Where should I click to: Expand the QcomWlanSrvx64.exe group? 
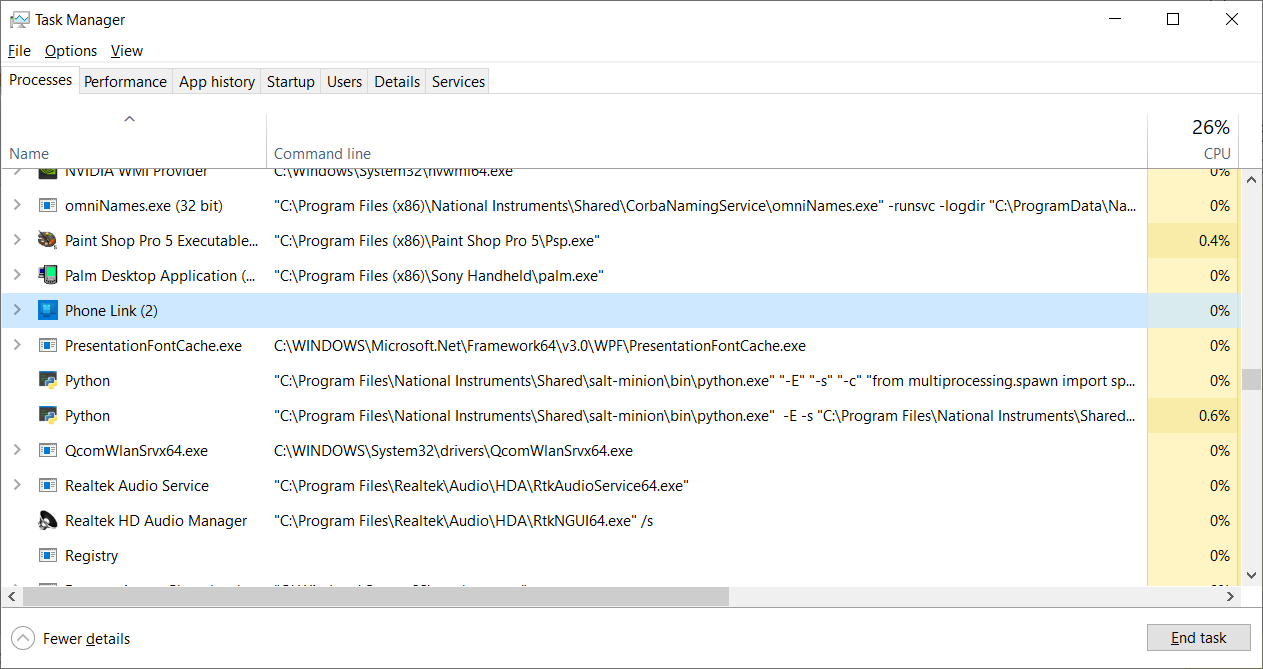[16, 450]
